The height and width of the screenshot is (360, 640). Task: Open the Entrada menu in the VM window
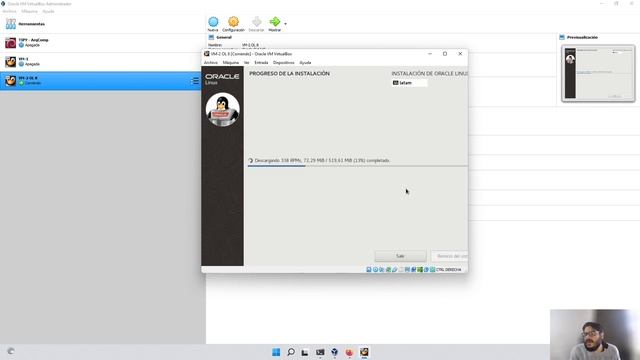[261, 62]
